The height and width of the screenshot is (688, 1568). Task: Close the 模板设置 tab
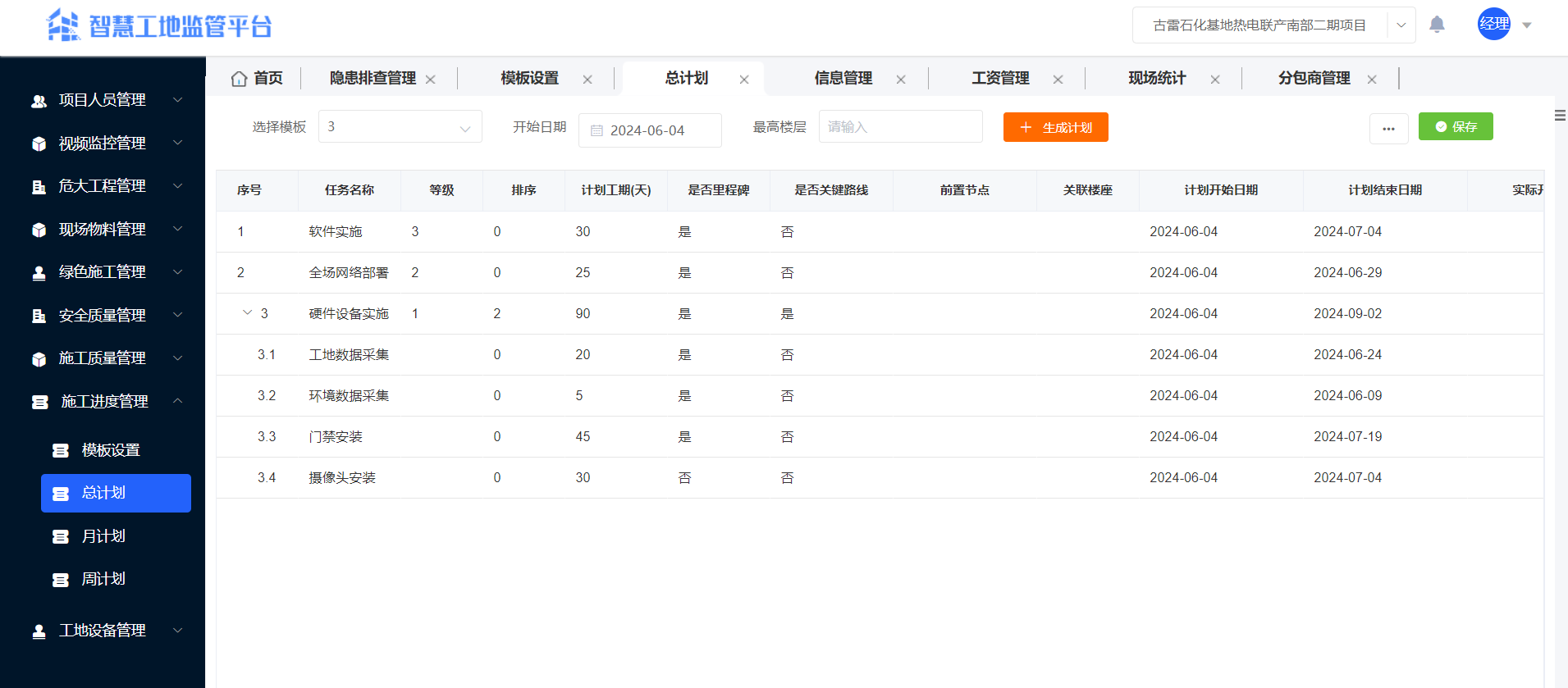587,80
